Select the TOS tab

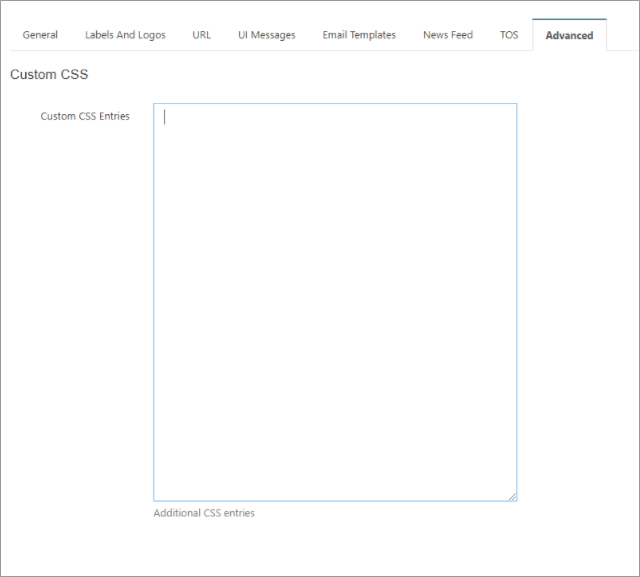tap(509, 35)
